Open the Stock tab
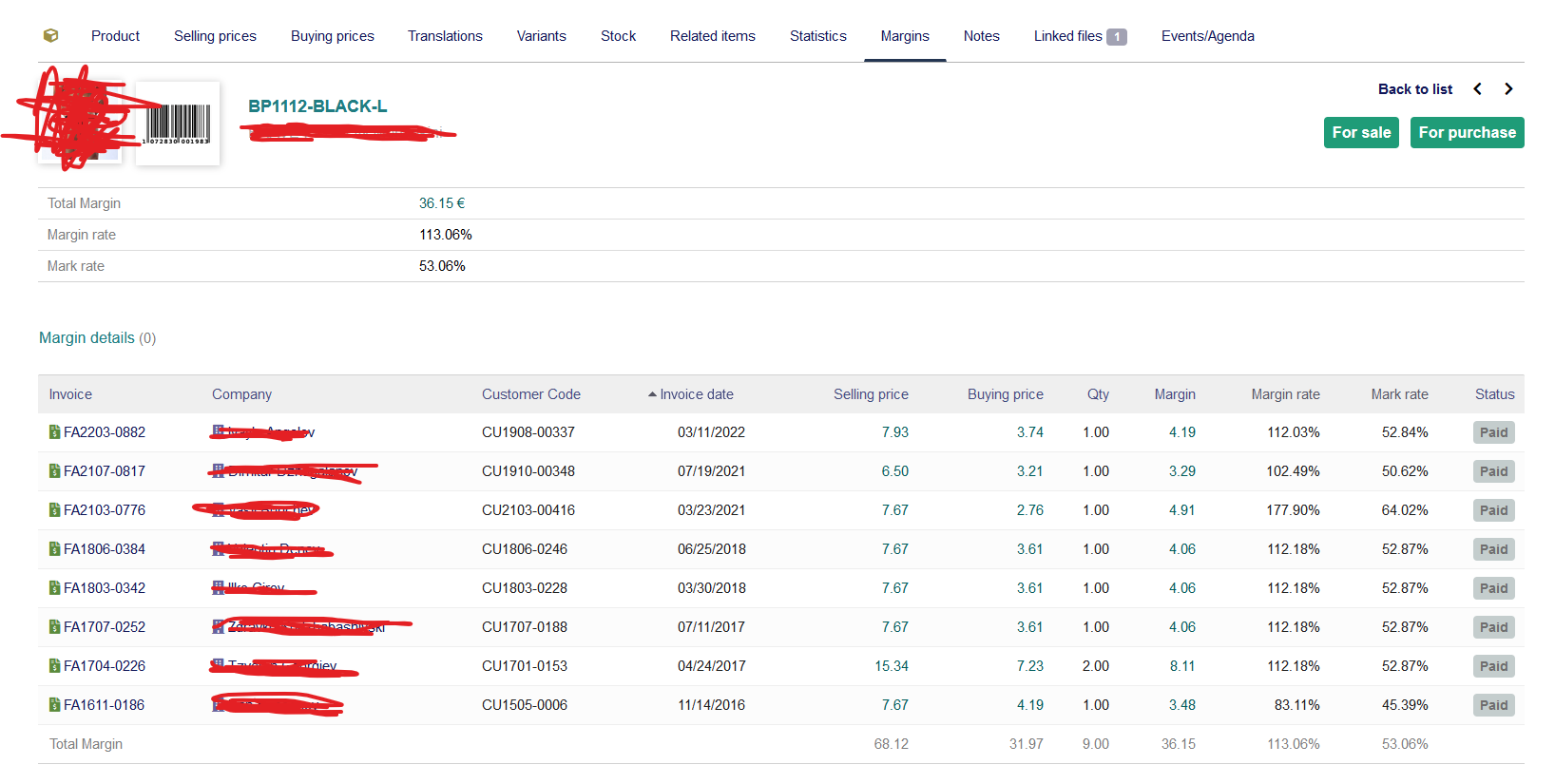This screenshot has height=784, width=1555. coord(618,36)
